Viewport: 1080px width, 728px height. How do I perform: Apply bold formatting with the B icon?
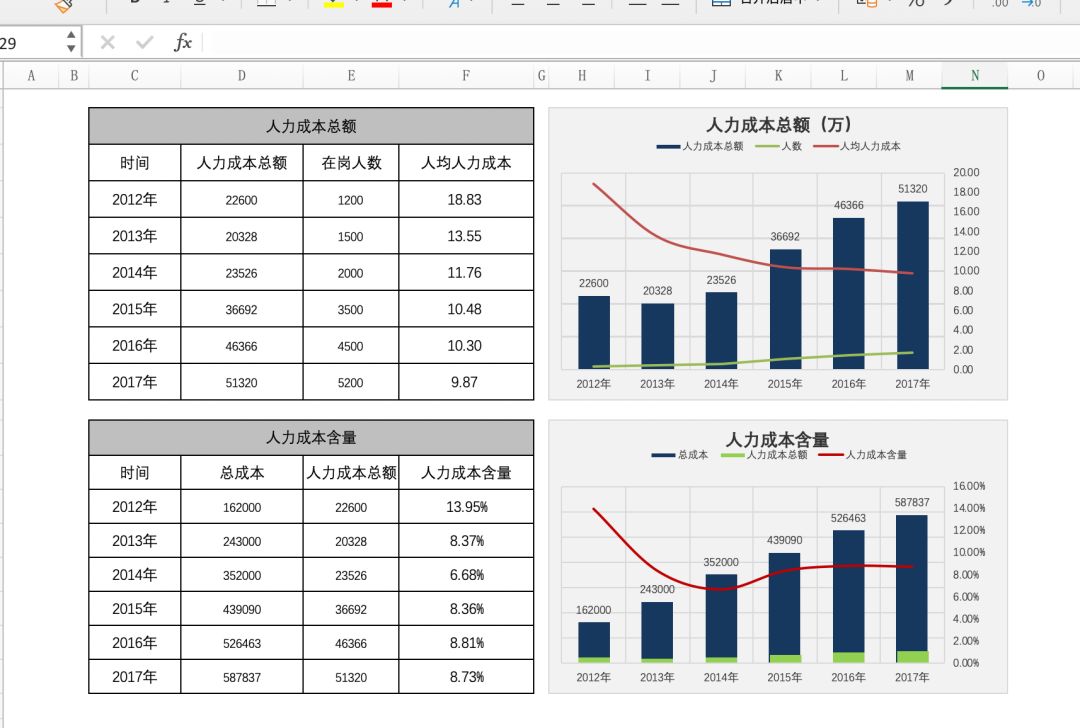[135, 5]
